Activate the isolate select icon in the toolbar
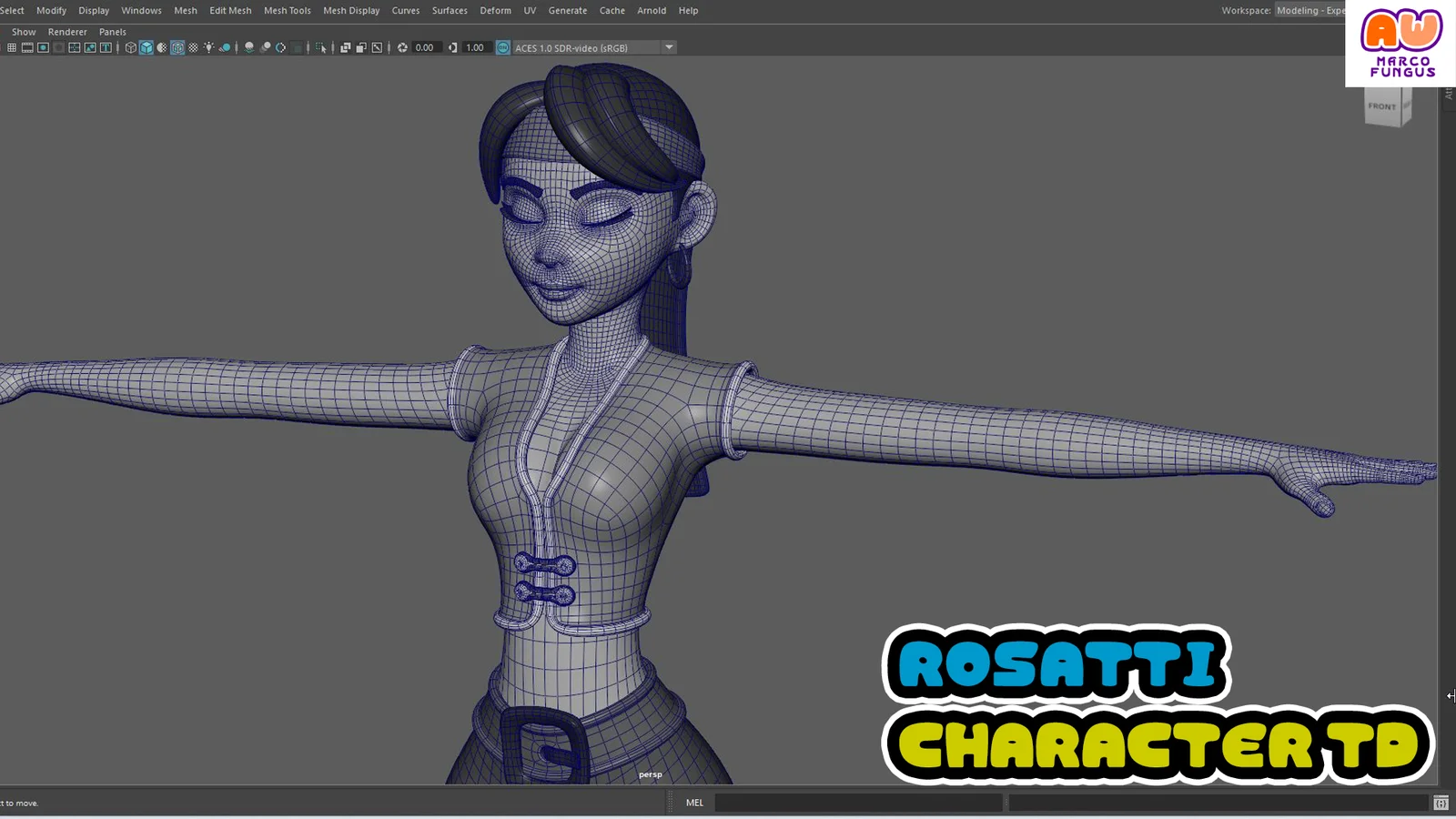 coord(321,47)
